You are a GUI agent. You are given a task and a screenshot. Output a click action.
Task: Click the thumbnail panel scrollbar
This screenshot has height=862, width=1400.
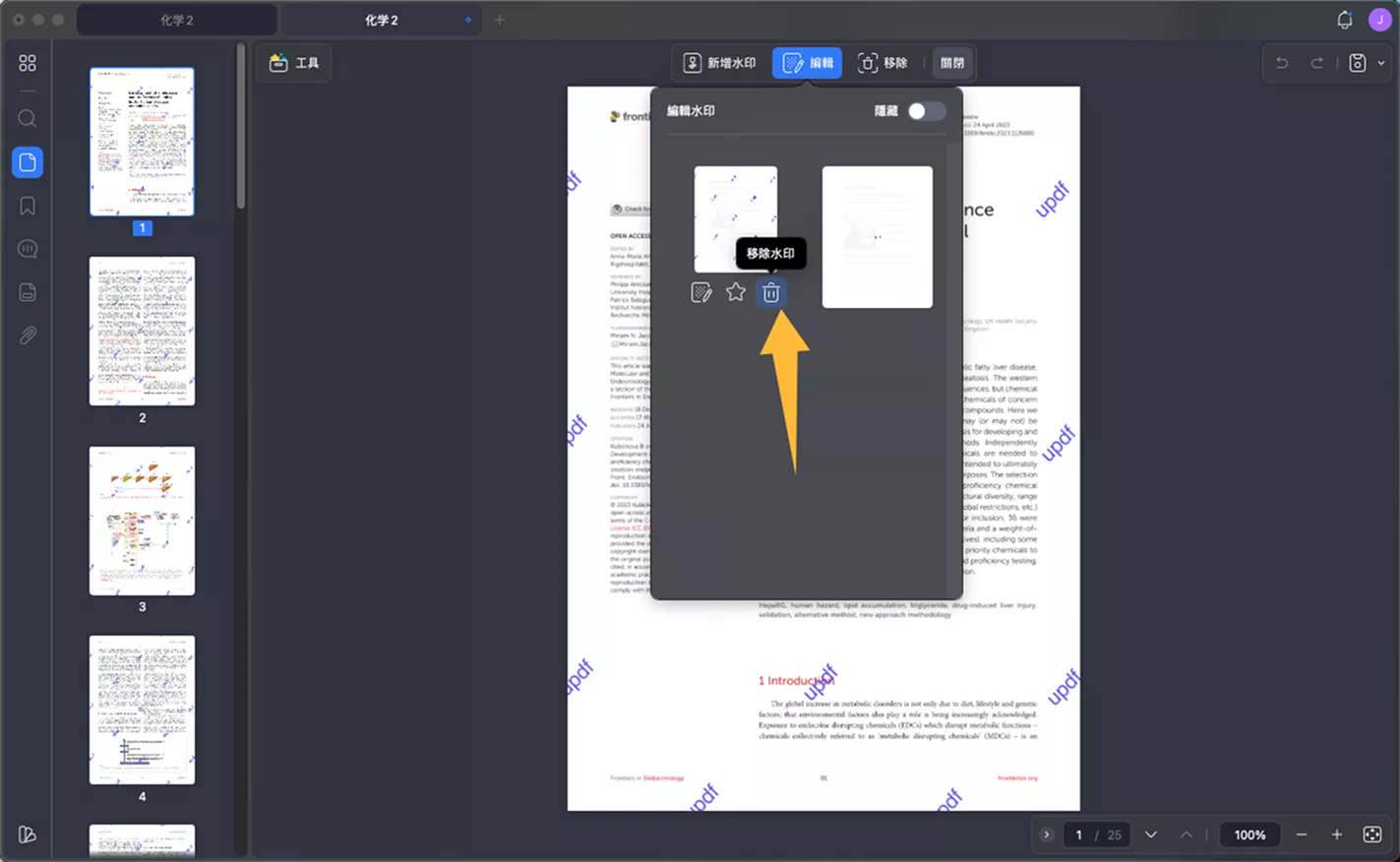tap(241, 126)
